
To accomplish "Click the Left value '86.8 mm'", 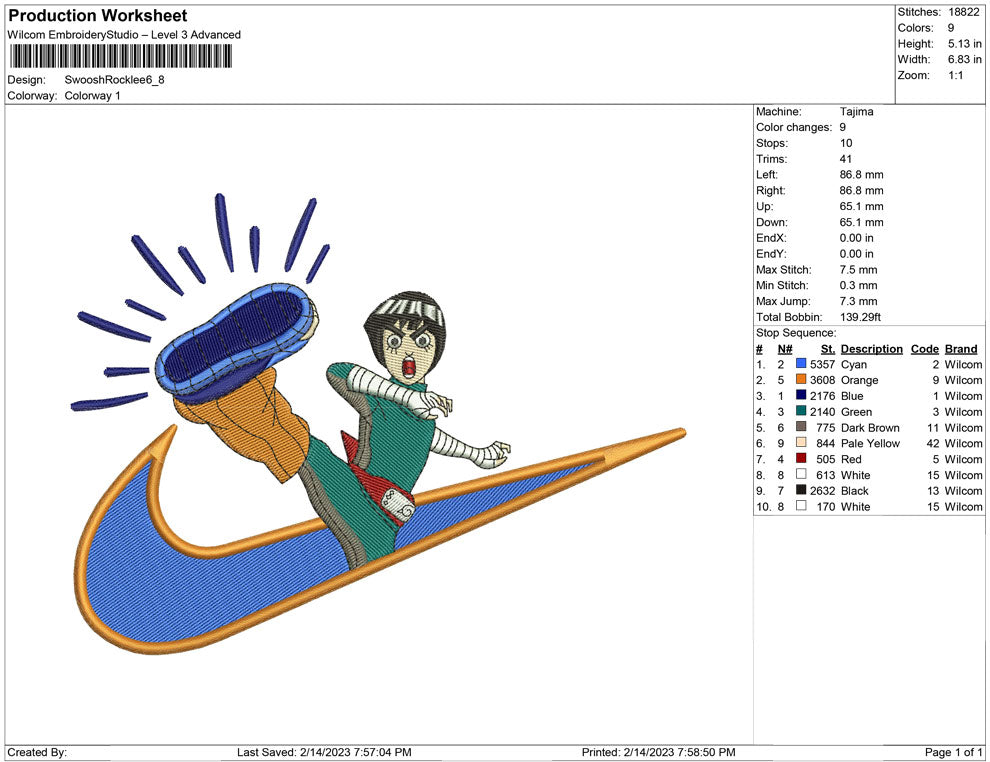I will (x=861, y=175).
